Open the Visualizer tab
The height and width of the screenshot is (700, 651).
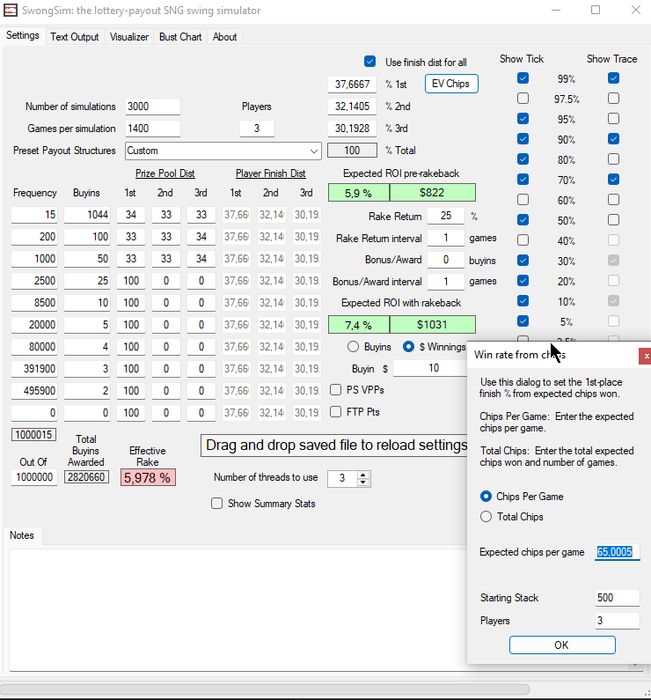(x=129, y=37)
